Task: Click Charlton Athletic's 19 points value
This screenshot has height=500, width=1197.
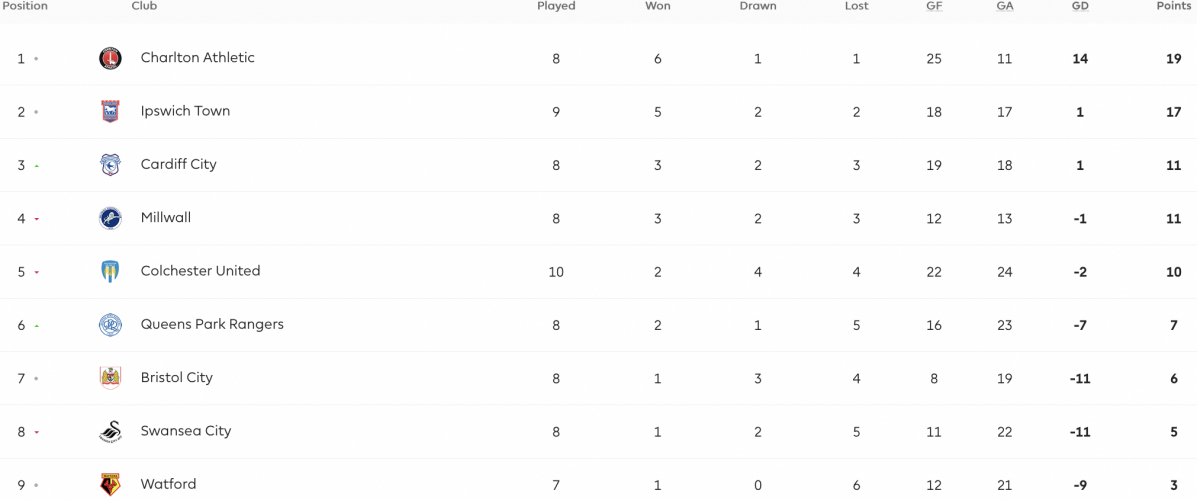Action: tap(1174, 58)
